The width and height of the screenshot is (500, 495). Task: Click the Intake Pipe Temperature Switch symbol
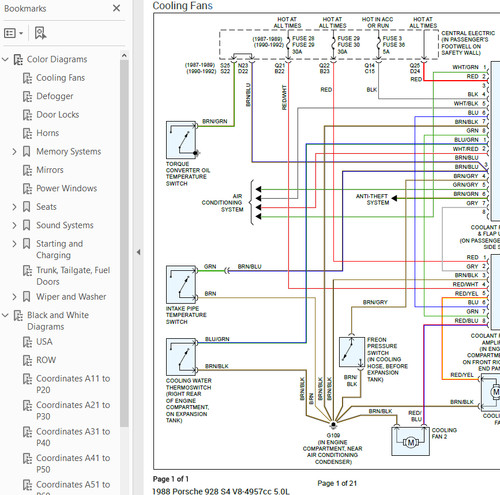(181, 284)
